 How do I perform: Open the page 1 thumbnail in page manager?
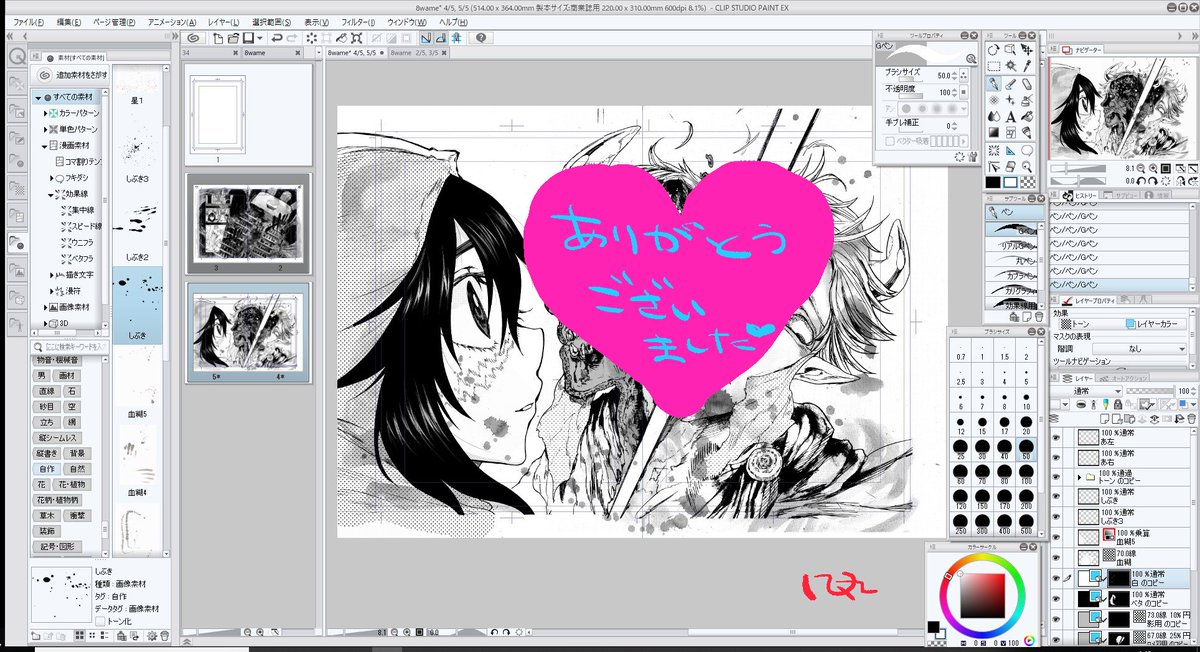coord(218,117)
